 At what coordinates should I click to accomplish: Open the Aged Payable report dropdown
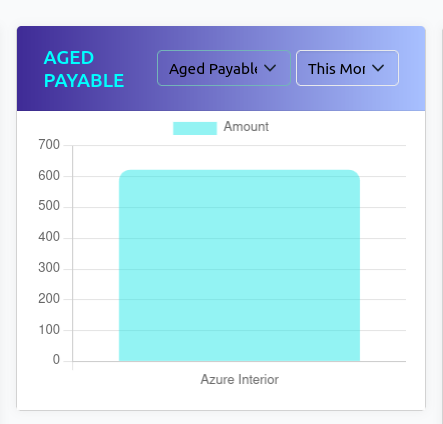pyautogui.click(x=224, y=68)
